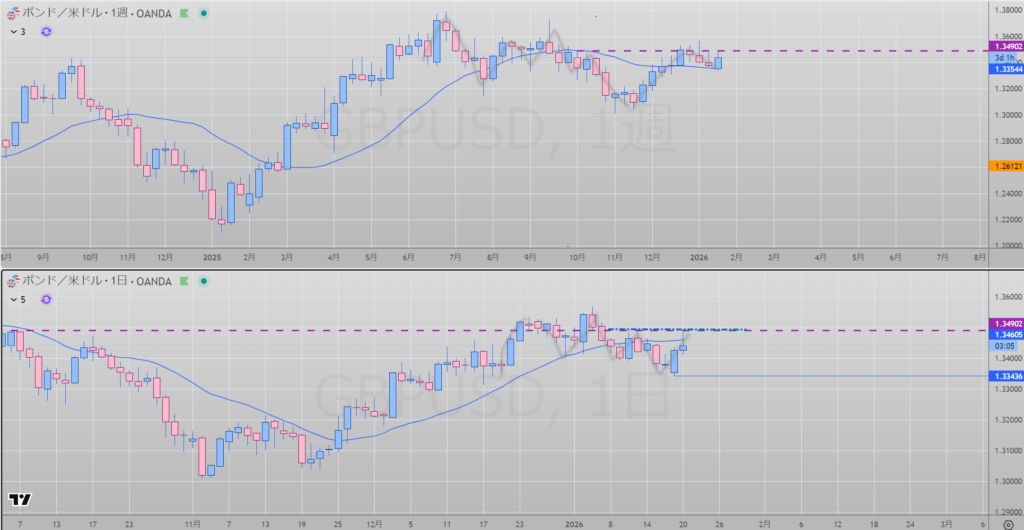1024x530 pixels.
Task: Select the blue 1.33436 price label on daily chart
Action: 1004,376
